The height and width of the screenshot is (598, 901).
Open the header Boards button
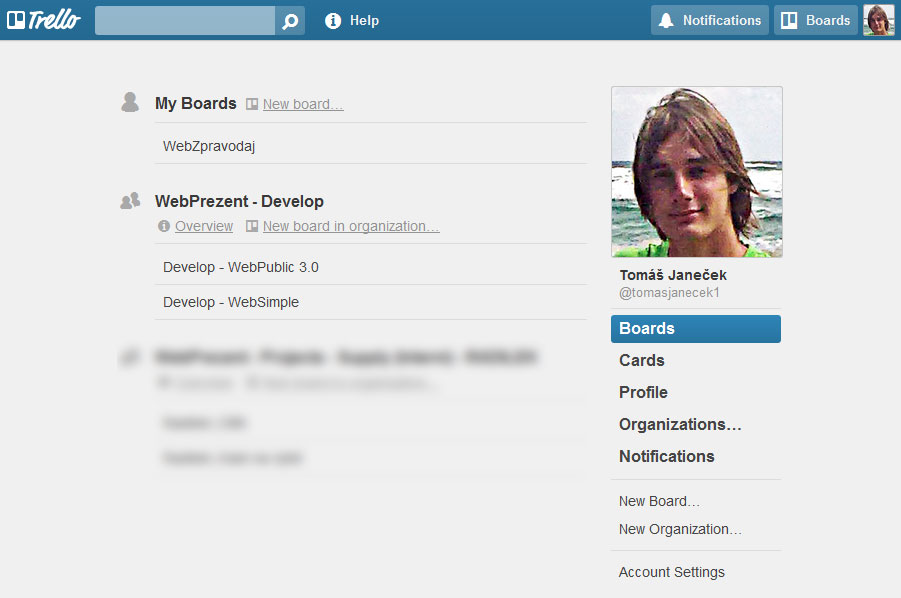(815, 20)
